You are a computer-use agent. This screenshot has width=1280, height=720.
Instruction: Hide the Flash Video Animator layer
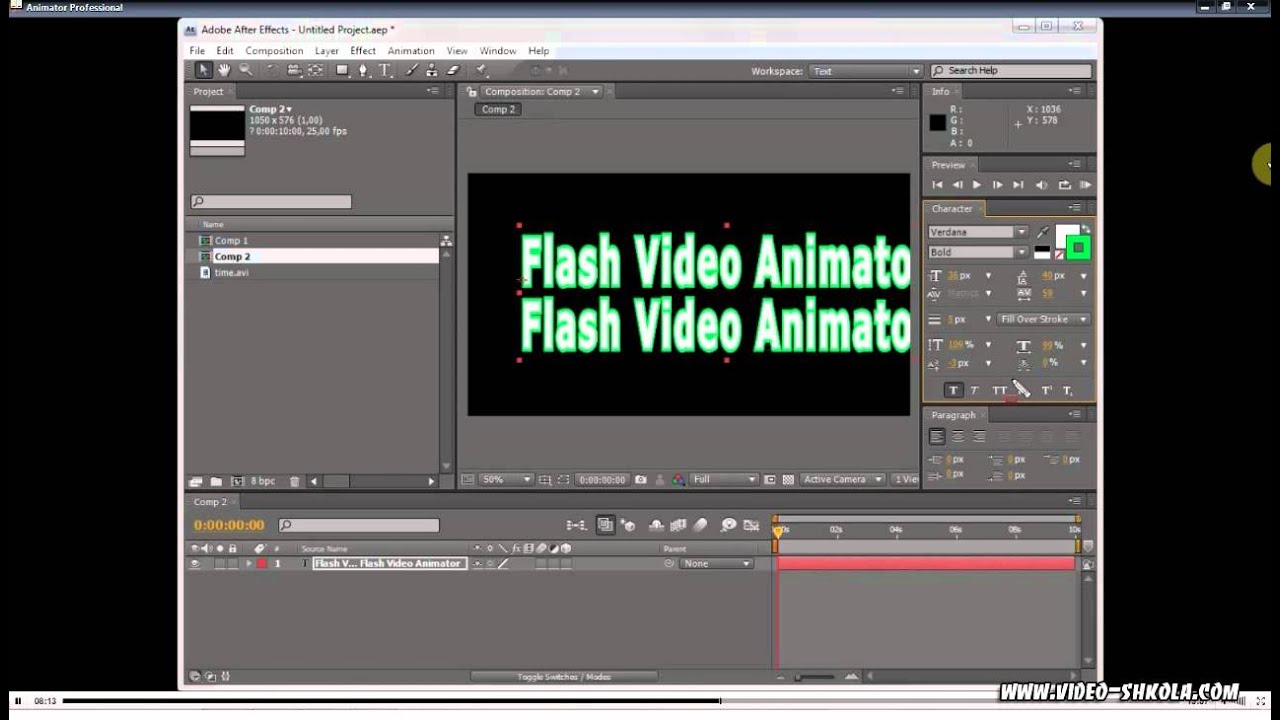[195, 563]
